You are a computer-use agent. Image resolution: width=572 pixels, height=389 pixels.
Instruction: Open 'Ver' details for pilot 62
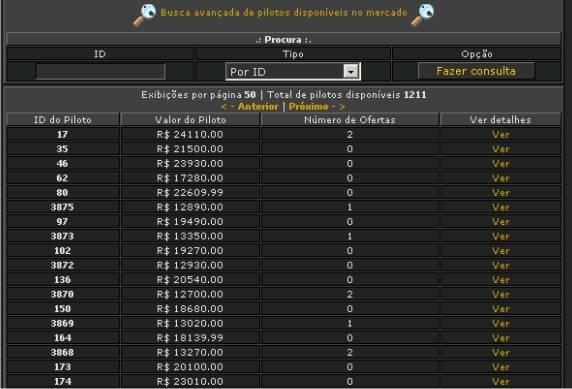(500, 178)
